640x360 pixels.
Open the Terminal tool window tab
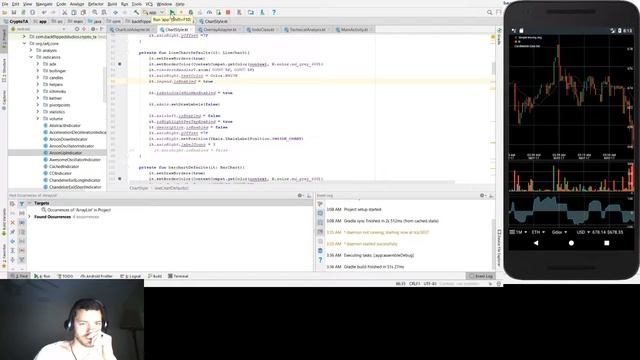click(178, 276)
